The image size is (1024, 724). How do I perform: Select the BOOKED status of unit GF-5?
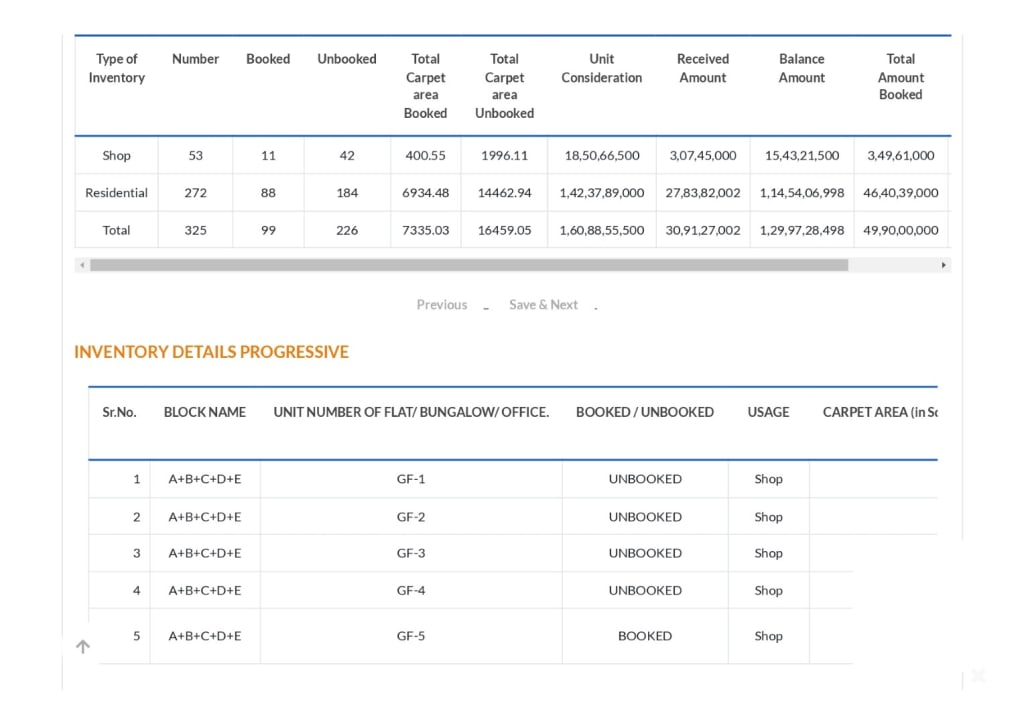pos(645,635)
